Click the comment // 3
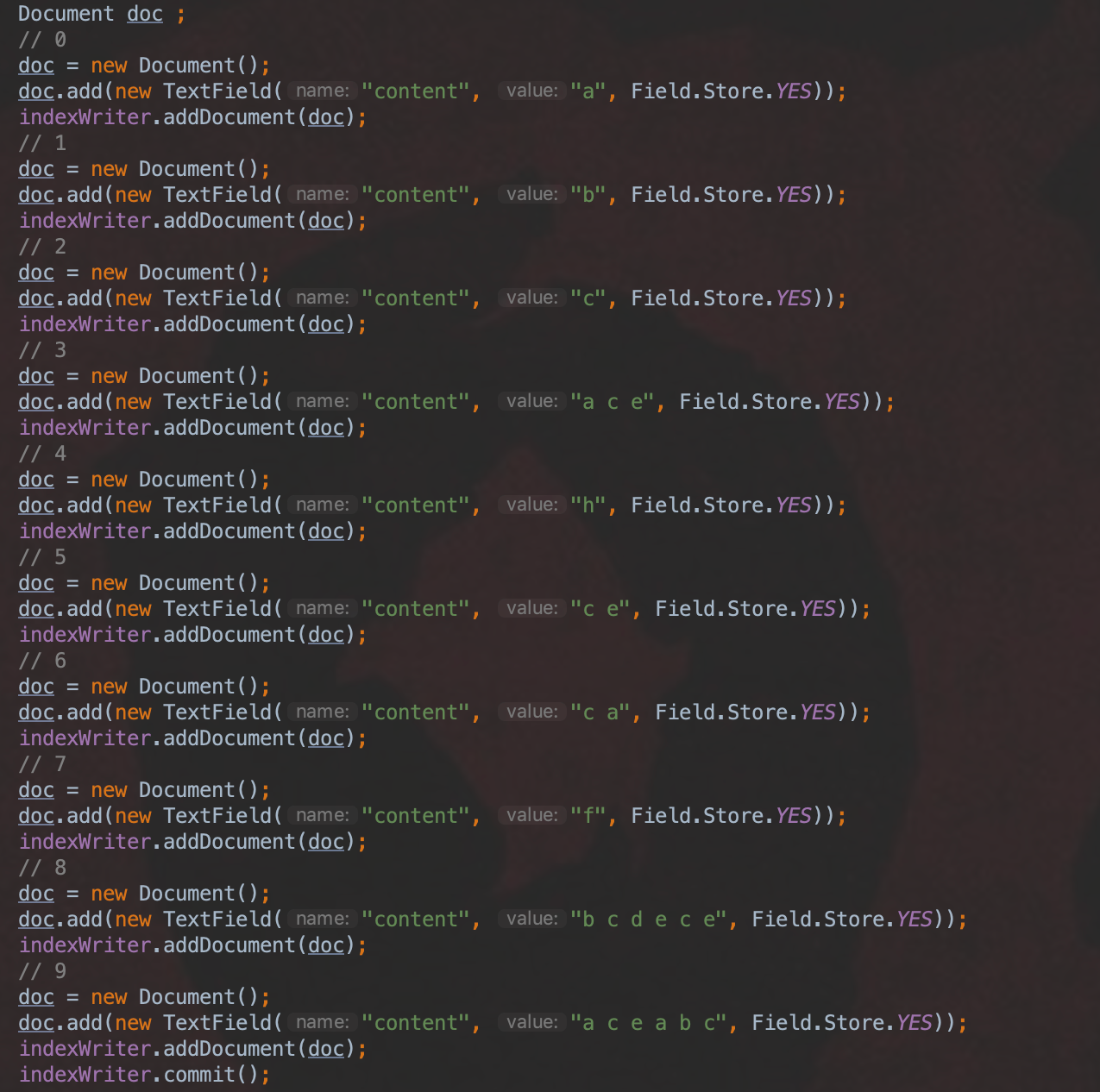 tap(42, 350)
